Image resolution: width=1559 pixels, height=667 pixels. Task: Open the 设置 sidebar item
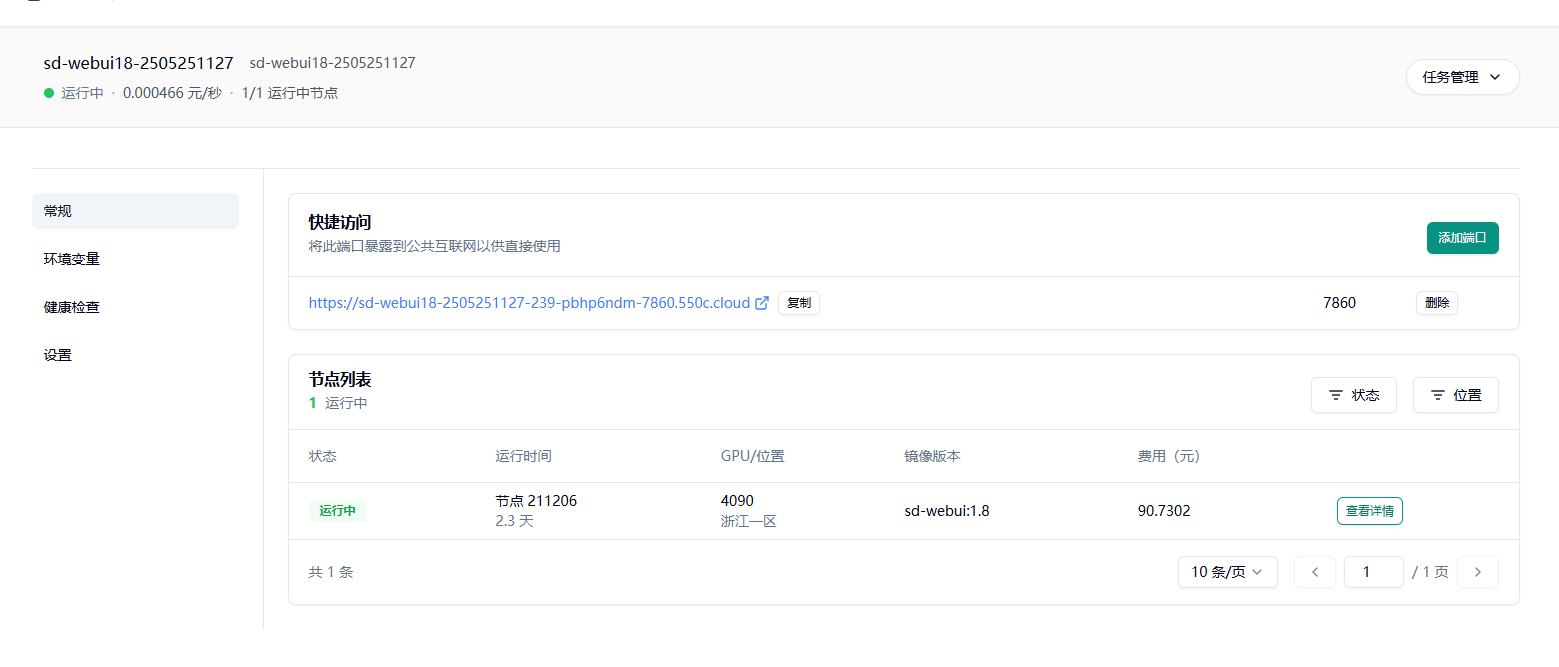point(58,355)
